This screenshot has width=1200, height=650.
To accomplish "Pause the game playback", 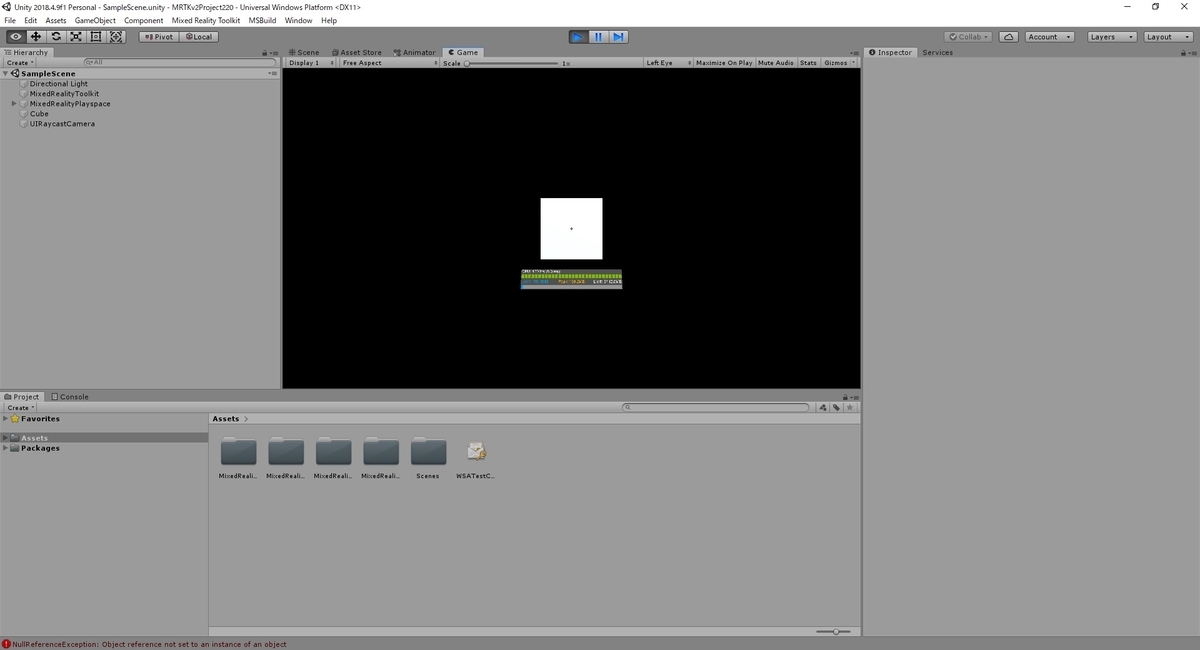I will pos(598,37).
